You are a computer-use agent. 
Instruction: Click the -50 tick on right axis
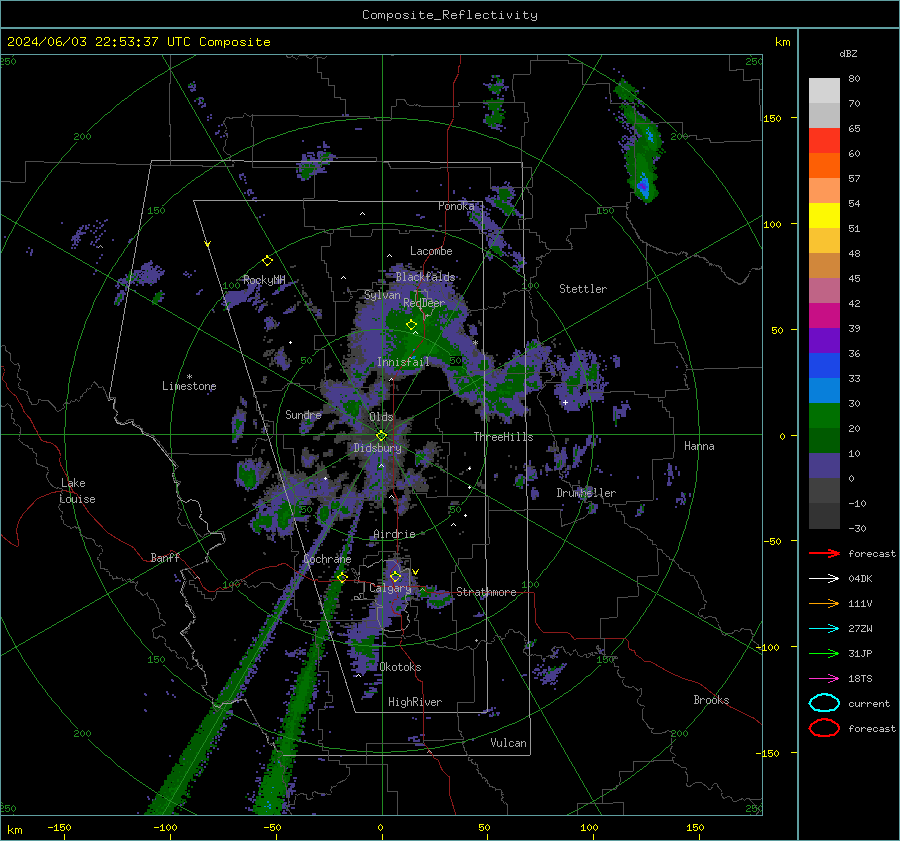pos(771,541)
